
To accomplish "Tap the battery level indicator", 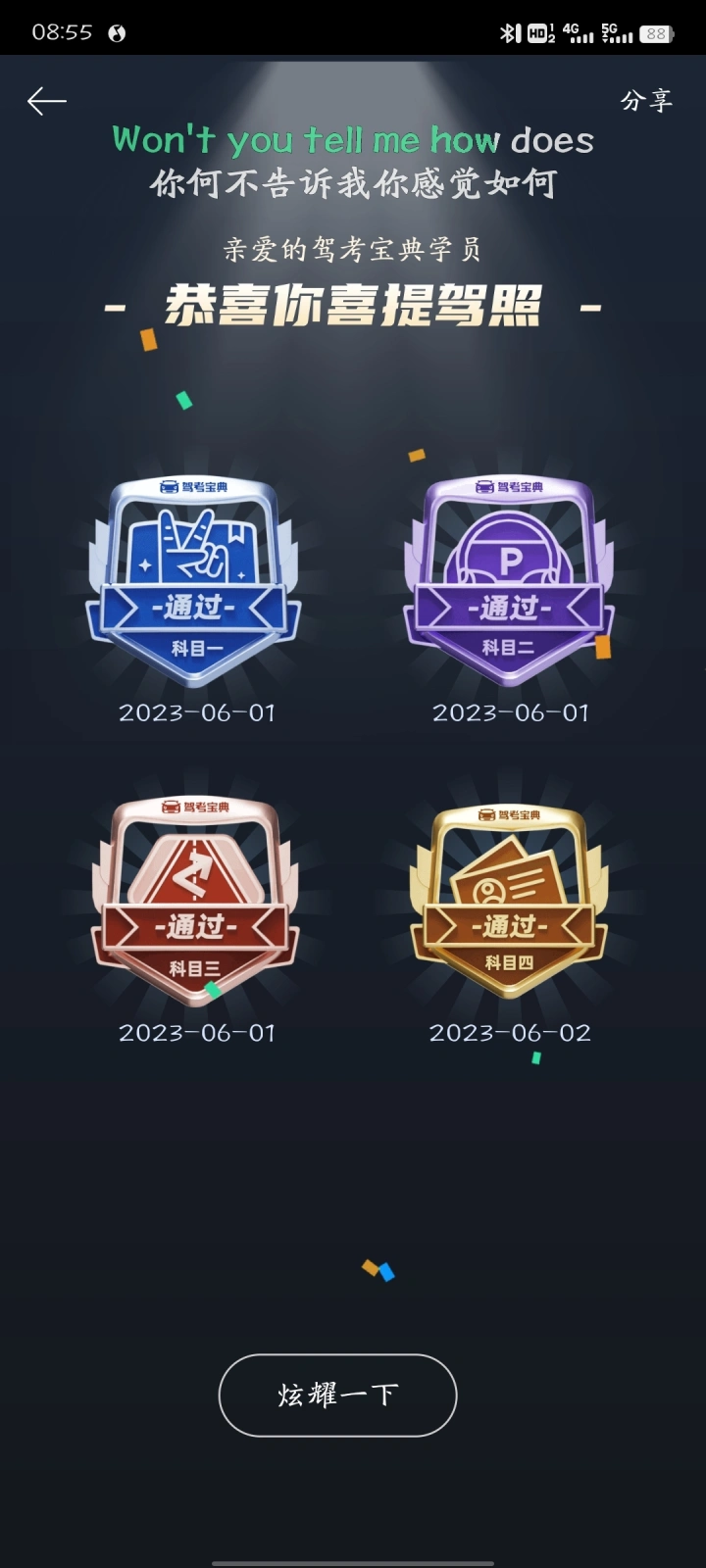I will (x=656, y=33).
